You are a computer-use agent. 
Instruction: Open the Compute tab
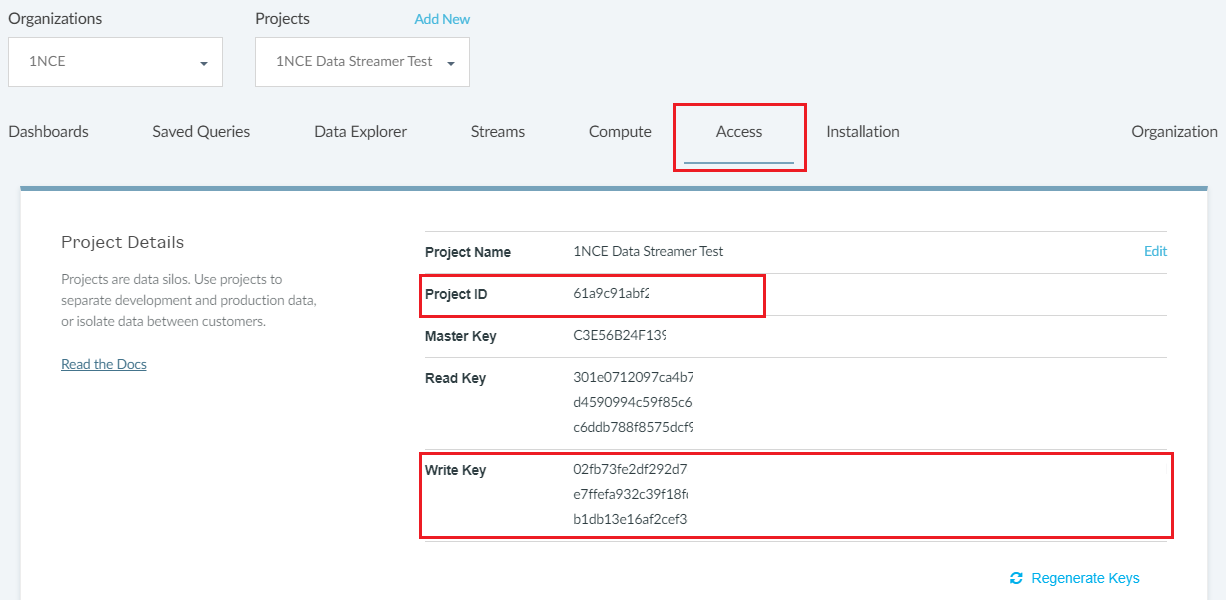click(x=620, y=132)
